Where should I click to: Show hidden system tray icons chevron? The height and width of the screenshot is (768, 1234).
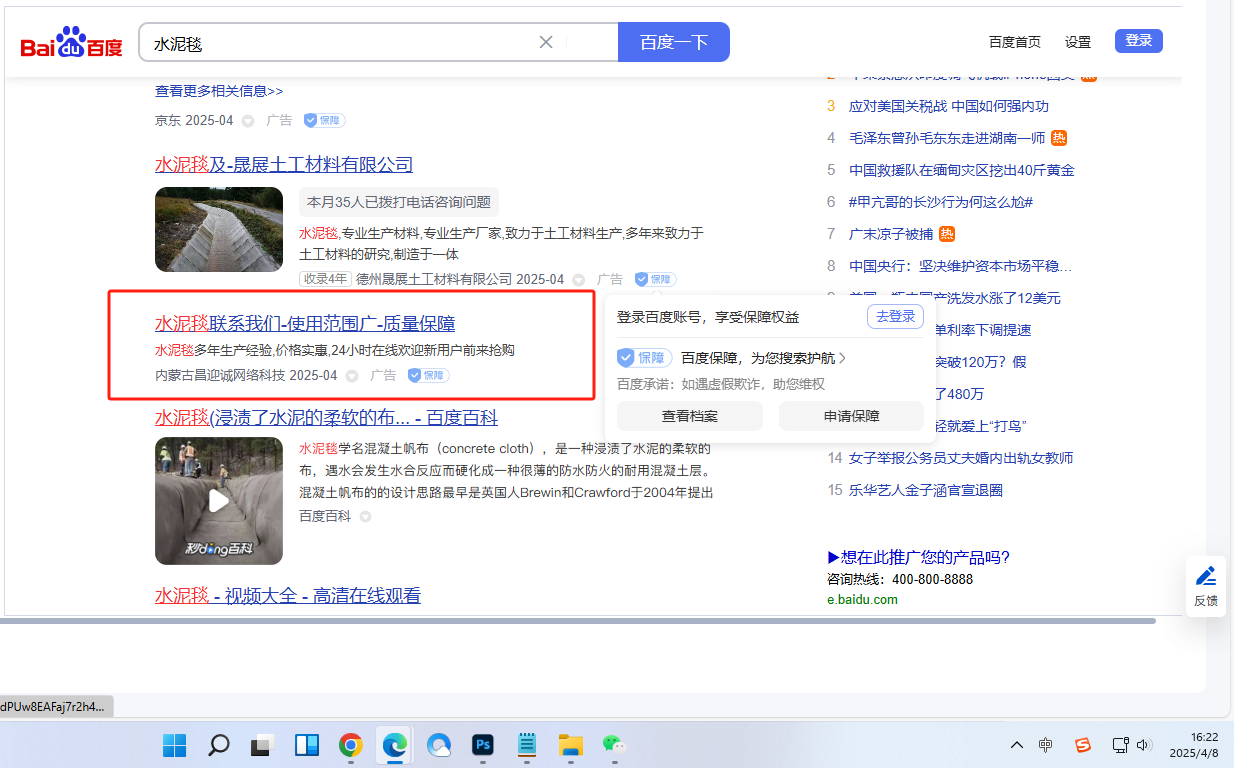pyautogui.click(x=1017, y=745)
